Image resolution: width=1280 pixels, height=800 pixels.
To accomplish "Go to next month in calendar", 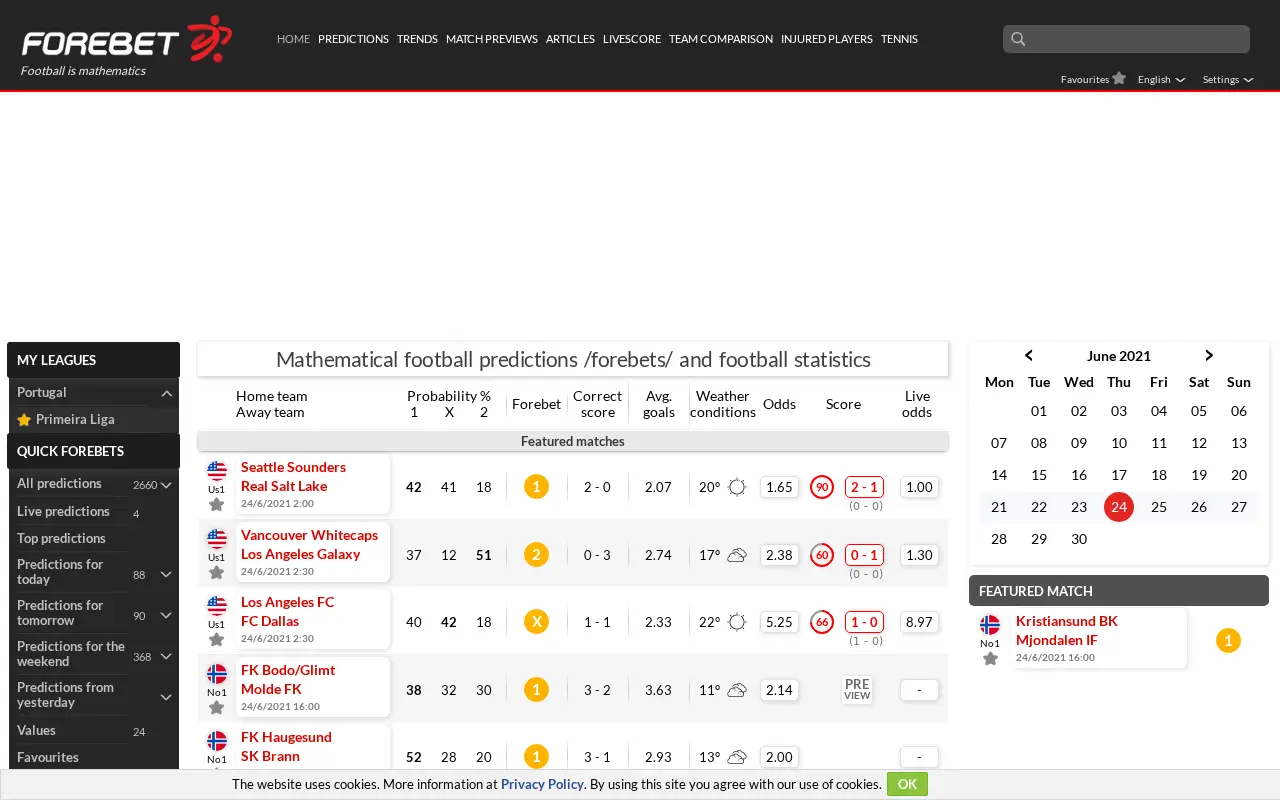I will [1209, 355].
